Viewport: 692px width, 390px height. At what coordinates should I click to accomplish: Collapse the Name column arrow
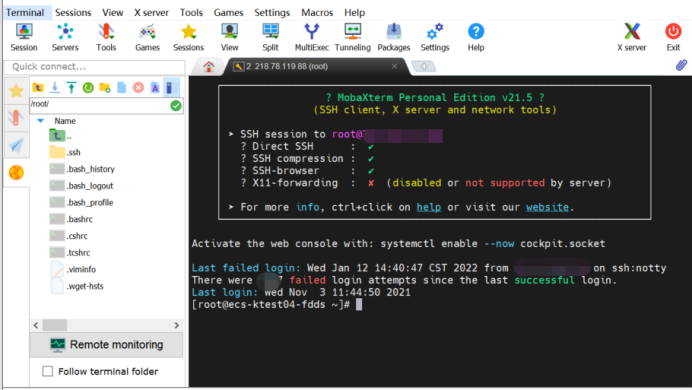click(x=41, y=120)
